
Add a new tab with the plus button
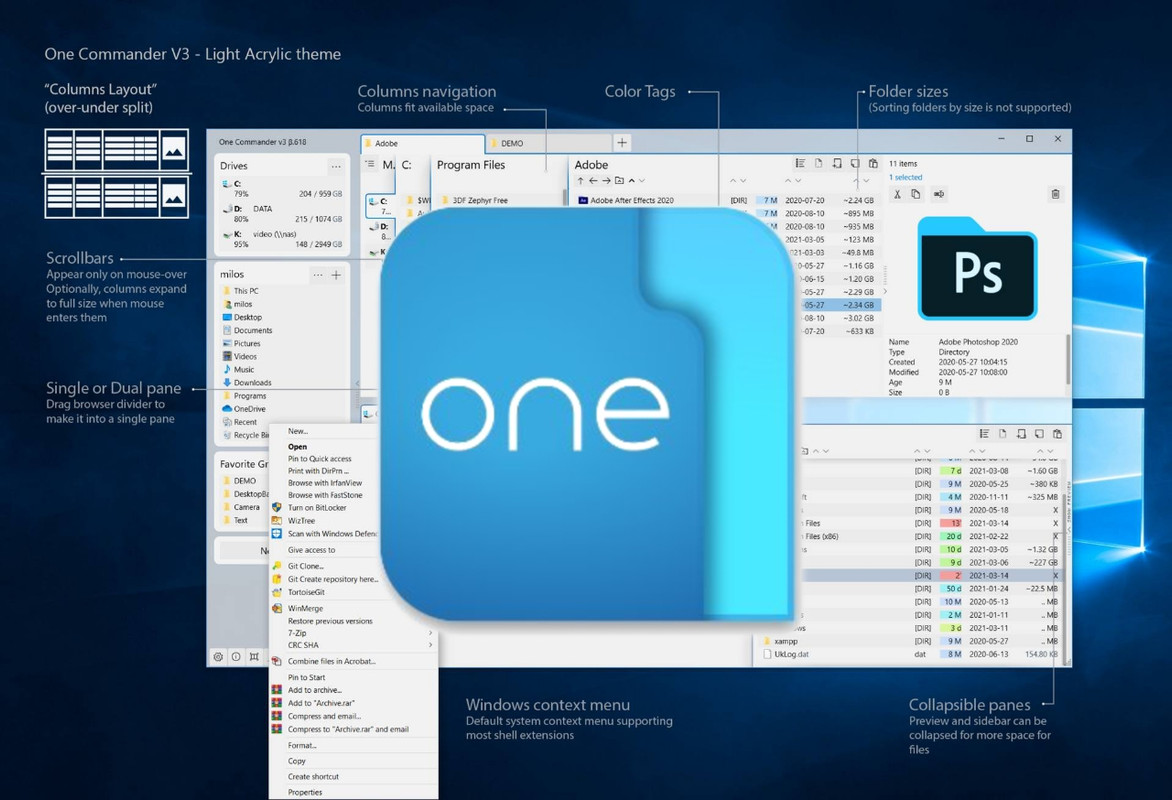(x=622, y=143)
